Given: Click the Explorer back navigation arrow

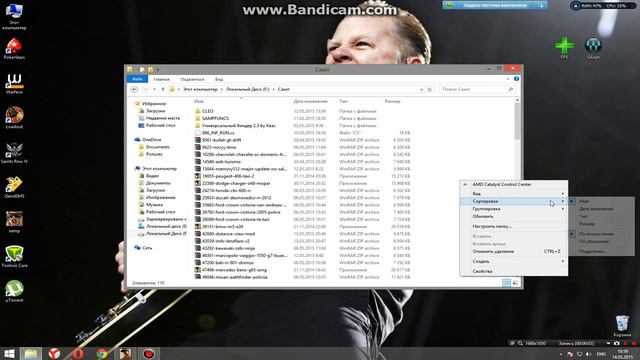Looking at the screenshot, I should (134, 89).
